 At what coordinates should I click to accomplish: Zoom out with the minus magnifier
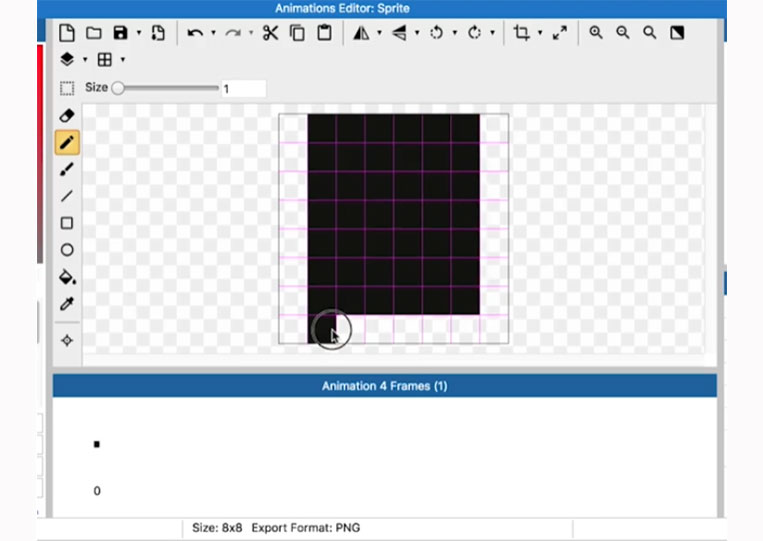(x=623, y=33)
